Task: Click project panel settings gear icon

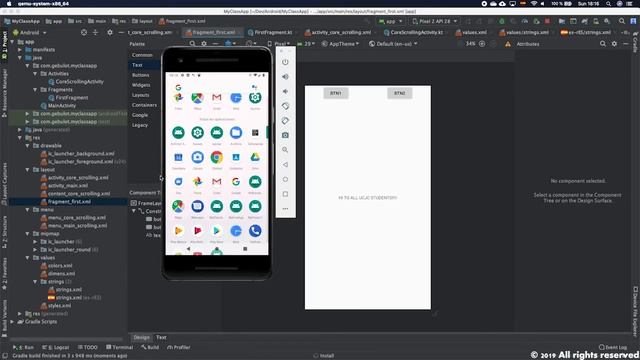Action: coord(110,32)
